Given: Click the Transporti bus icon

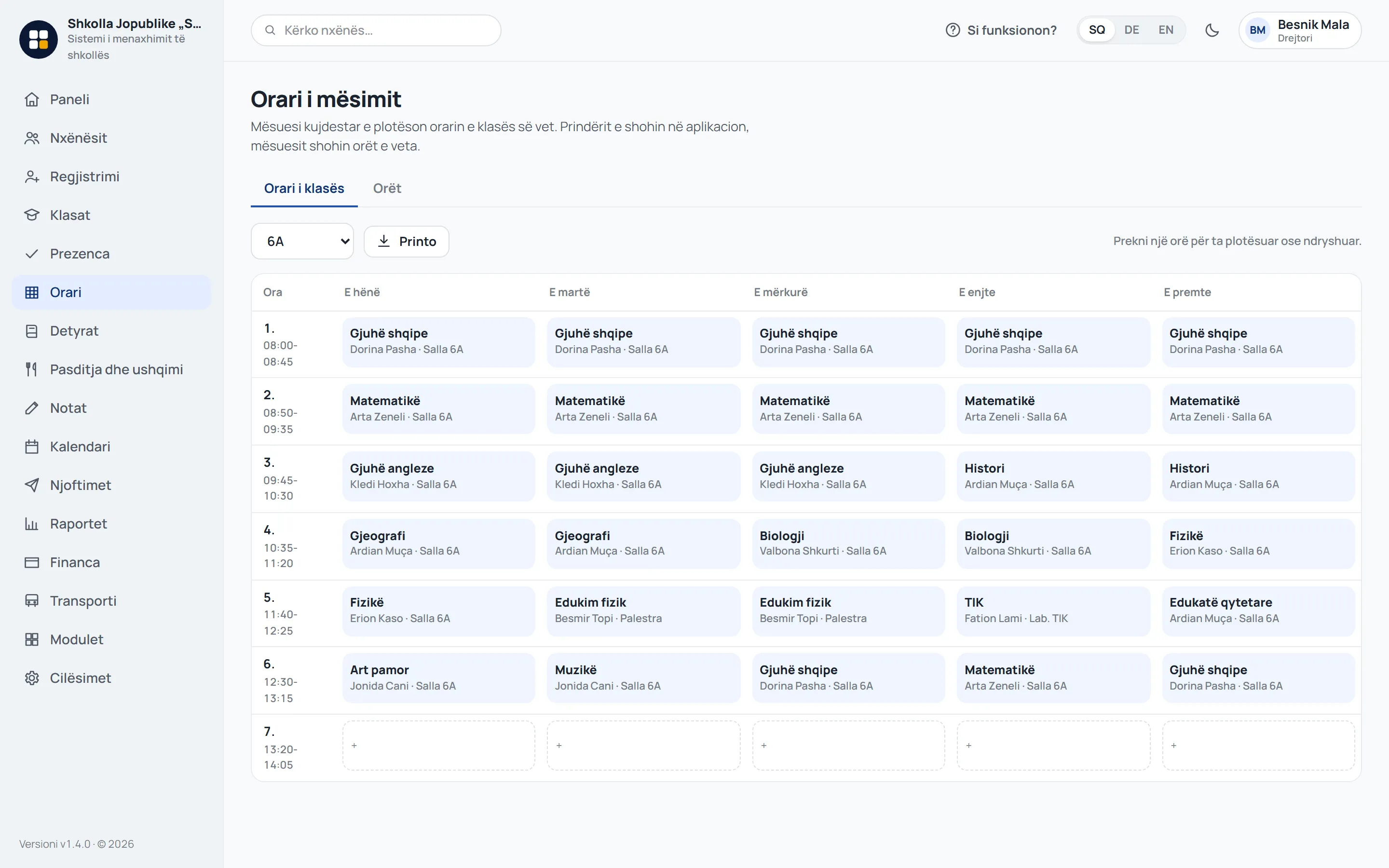Looking at the screenshot, I should (x=32, y=600).
